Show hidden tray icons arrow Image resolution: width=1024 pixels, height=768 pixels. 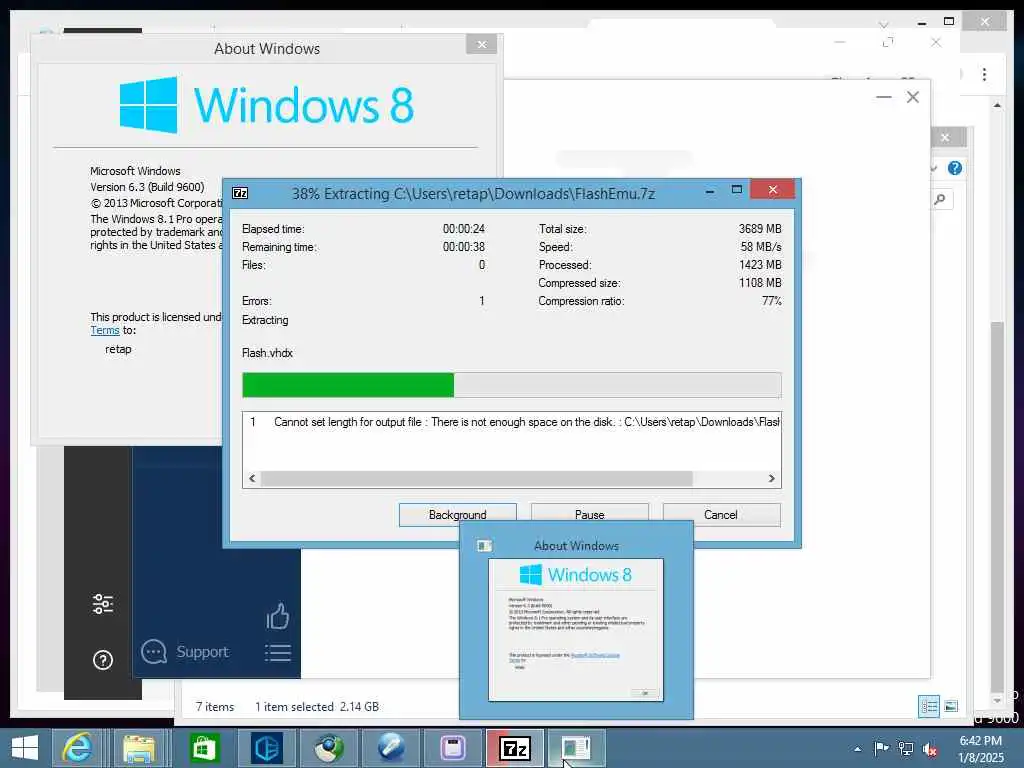857,749
